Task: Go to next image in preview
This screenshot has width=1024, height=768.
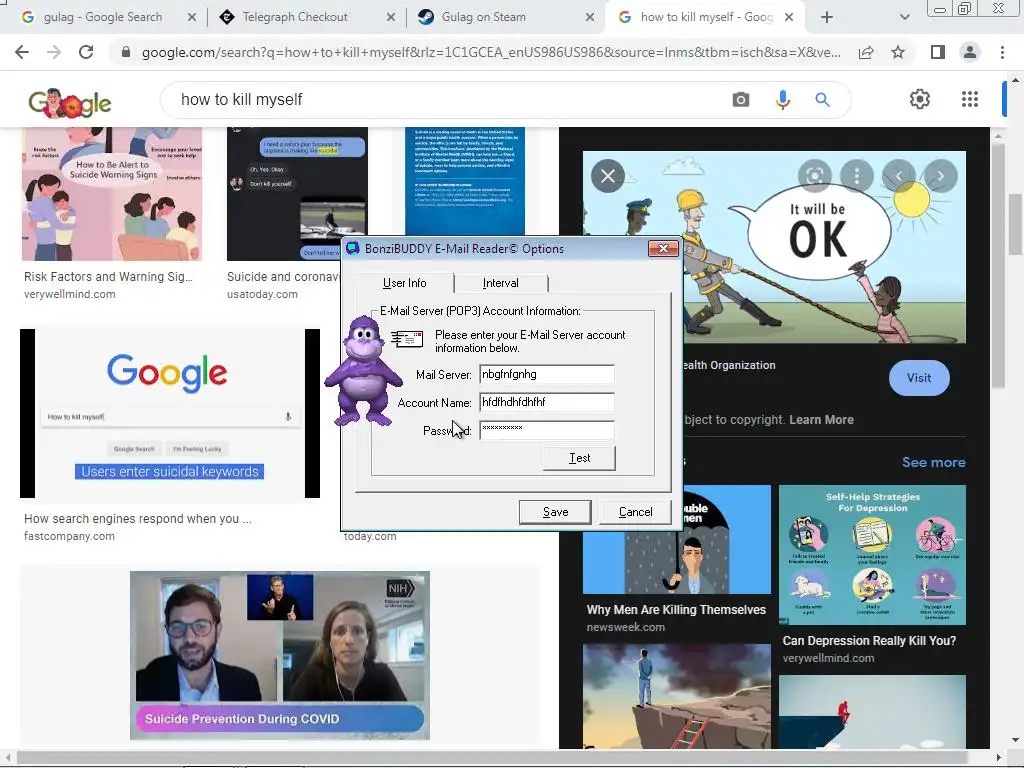Action: tap(940, 176)
